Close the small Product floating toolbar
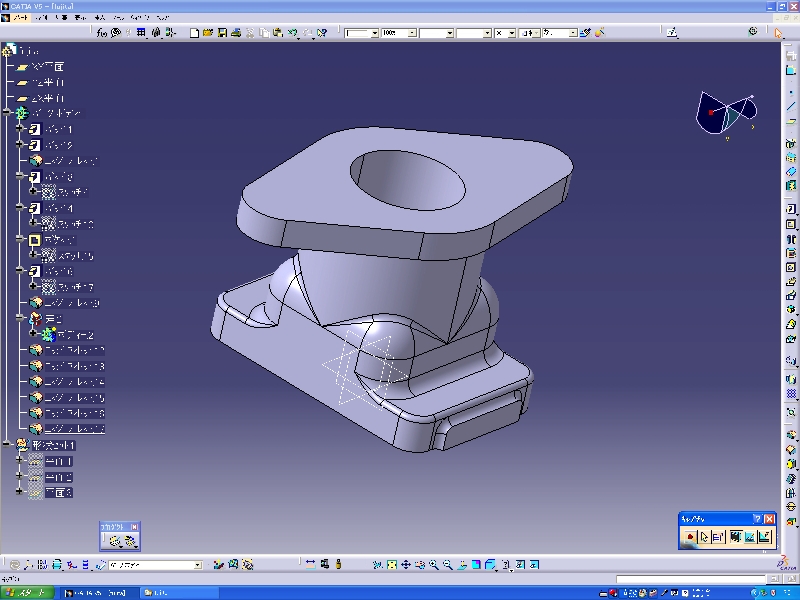 (x=134, y=527)
